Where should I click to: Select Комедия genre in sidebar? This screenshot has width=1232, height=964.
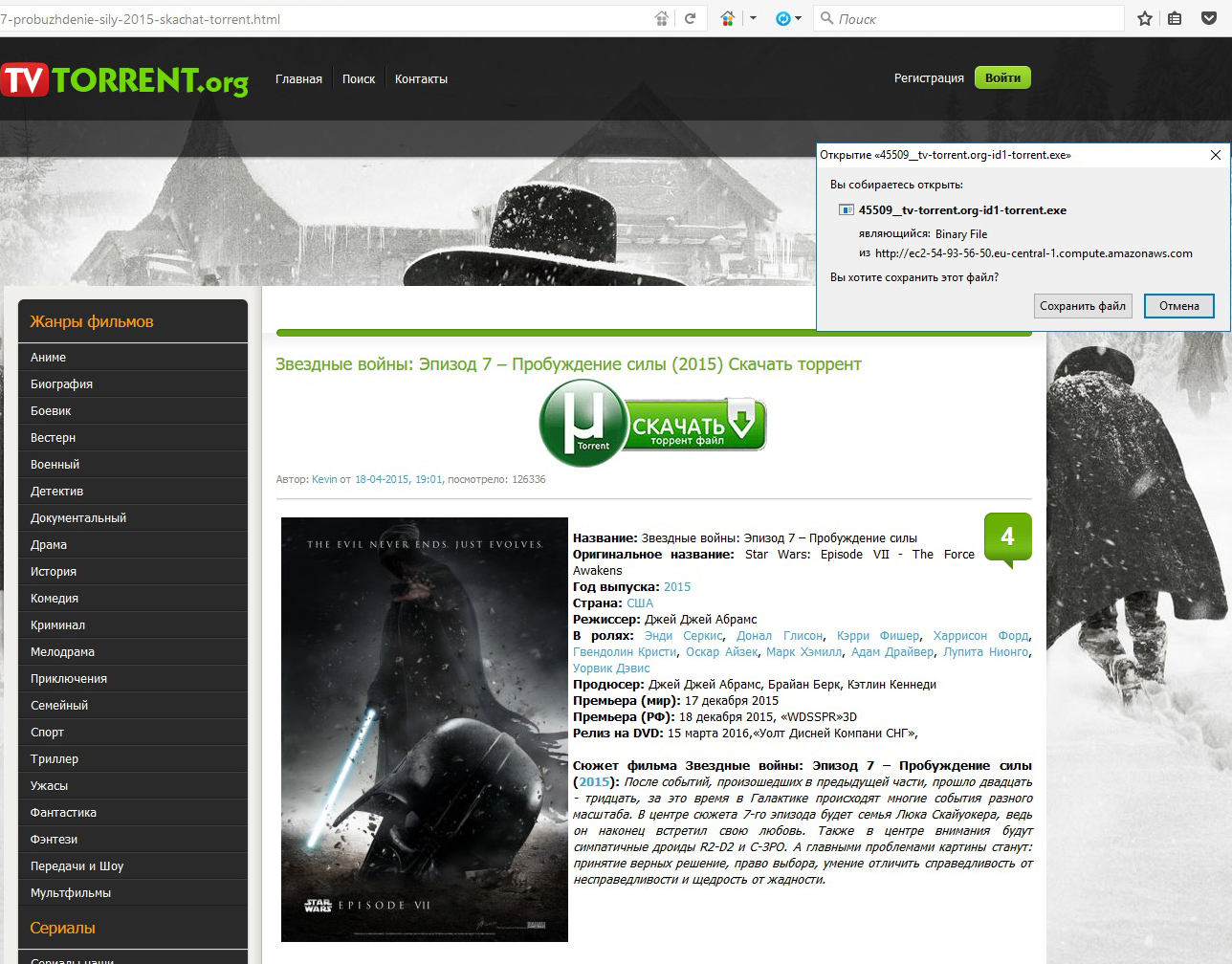click(x=133, y=598)
